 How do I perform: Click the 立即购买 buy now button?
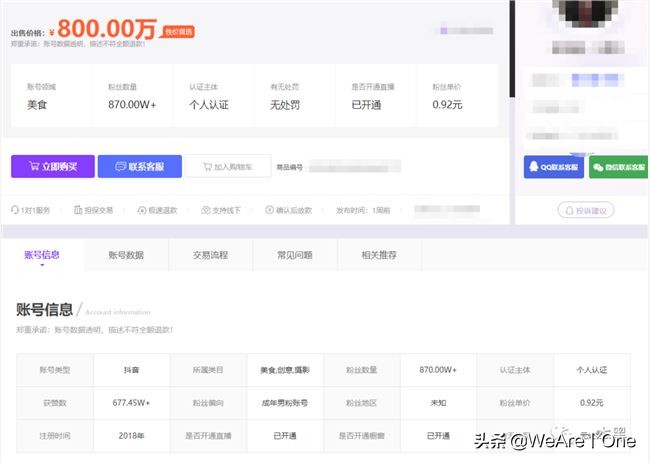click(x=53, y=166)
